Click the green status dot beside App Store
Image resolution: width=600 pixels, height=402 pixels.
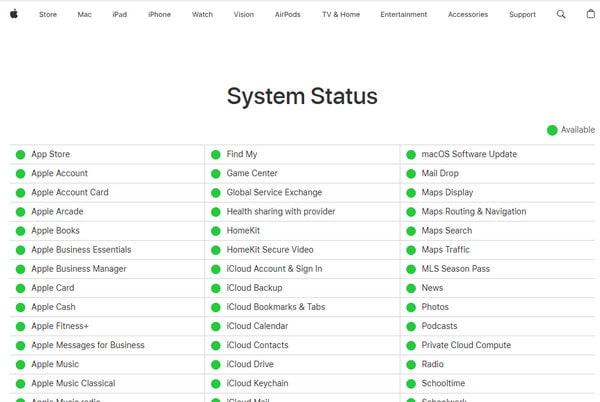point(21,155)
